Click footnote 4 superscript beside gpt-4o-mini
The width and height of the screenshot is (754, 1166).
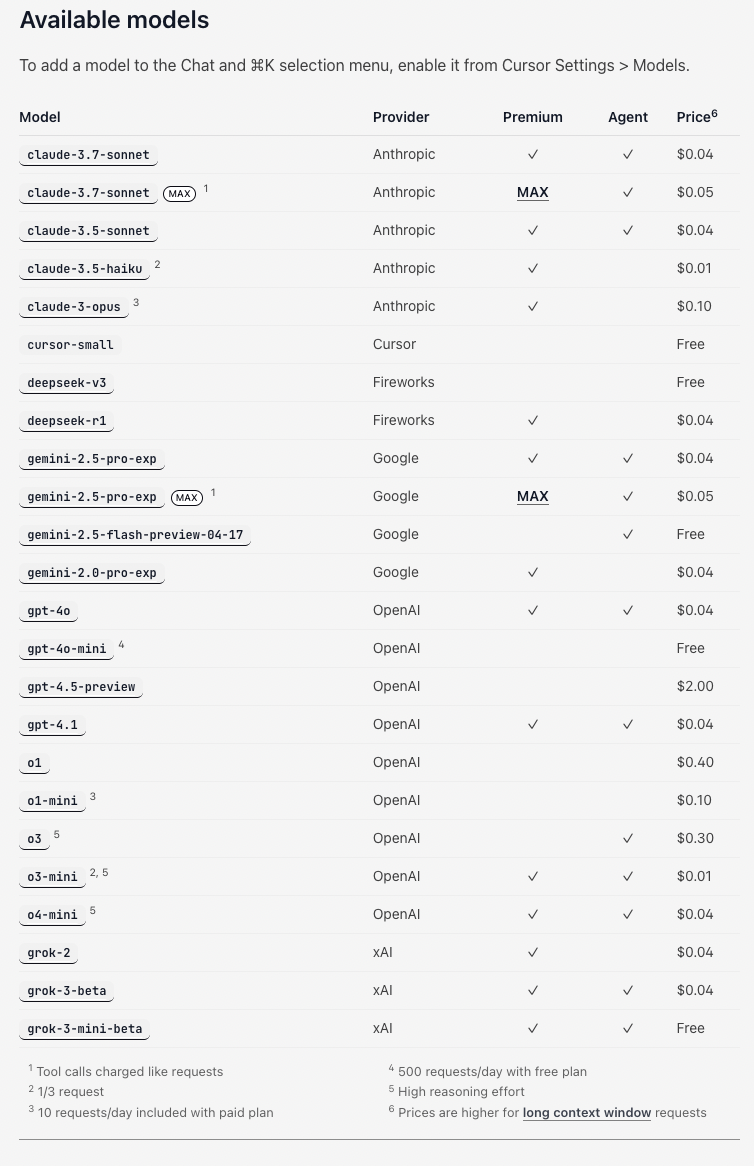tap(121, 645)
